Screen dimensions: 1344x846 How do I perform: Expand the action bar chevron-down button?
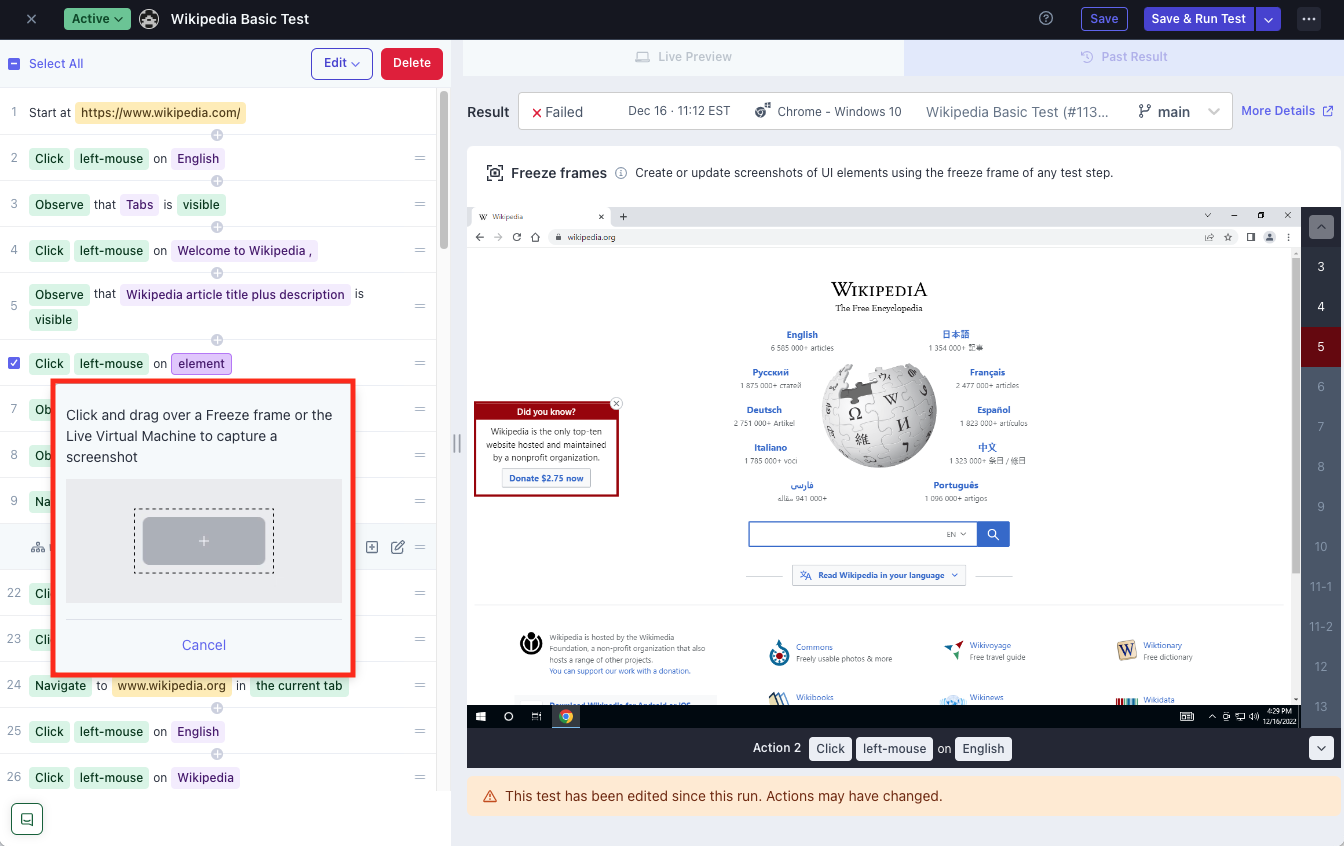(1321, 748)
